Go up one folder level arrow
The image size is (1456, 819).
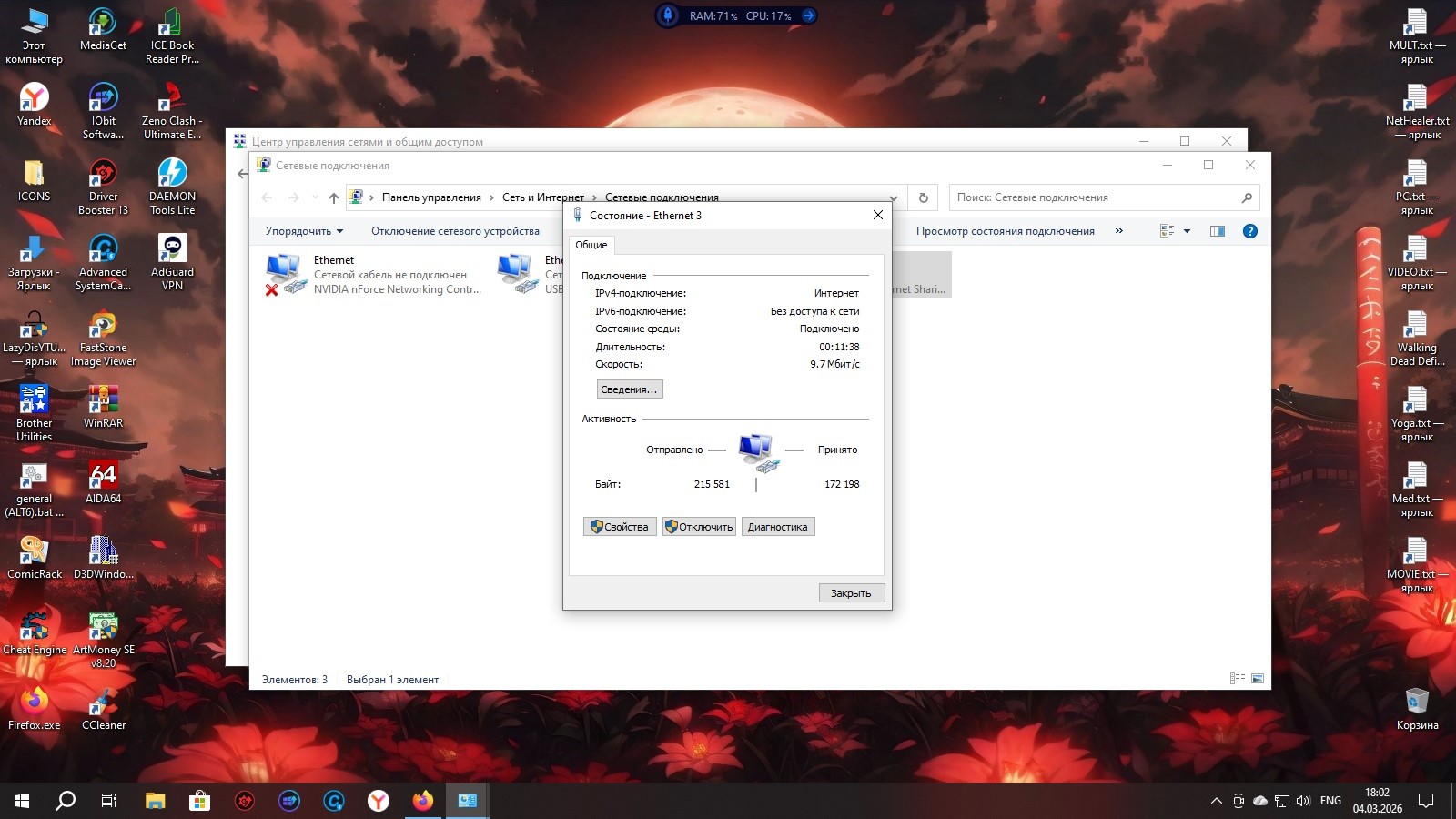click(x=334, y=197)
